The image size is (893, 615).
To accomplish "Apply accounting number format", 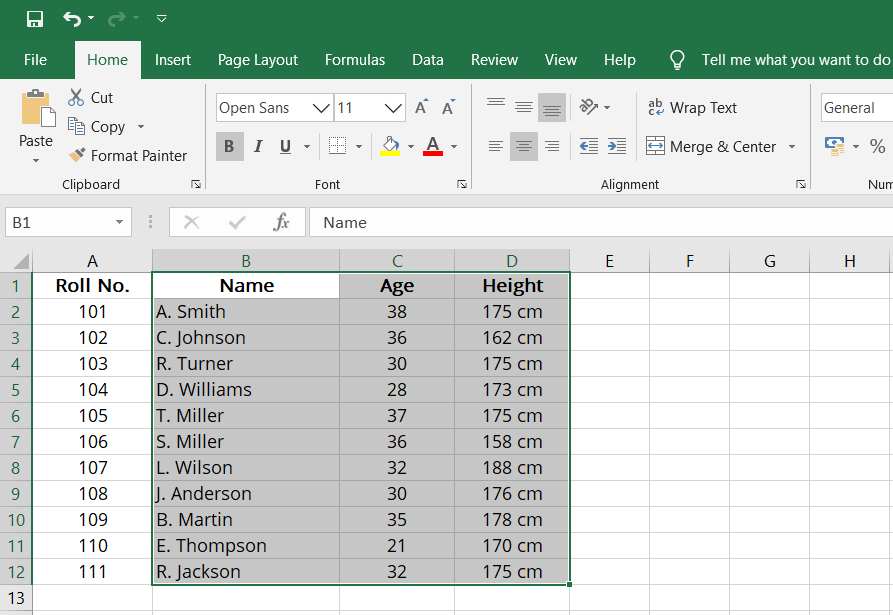I will (x=835, y=146).
